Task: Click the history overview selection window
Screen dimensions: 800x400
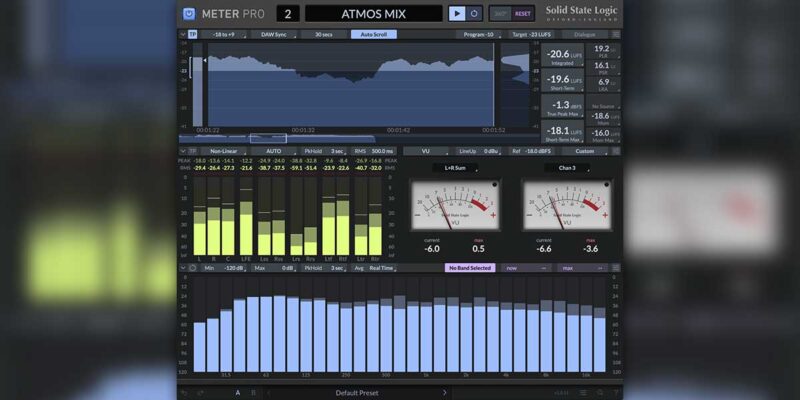Action: [x=268, y=138]
